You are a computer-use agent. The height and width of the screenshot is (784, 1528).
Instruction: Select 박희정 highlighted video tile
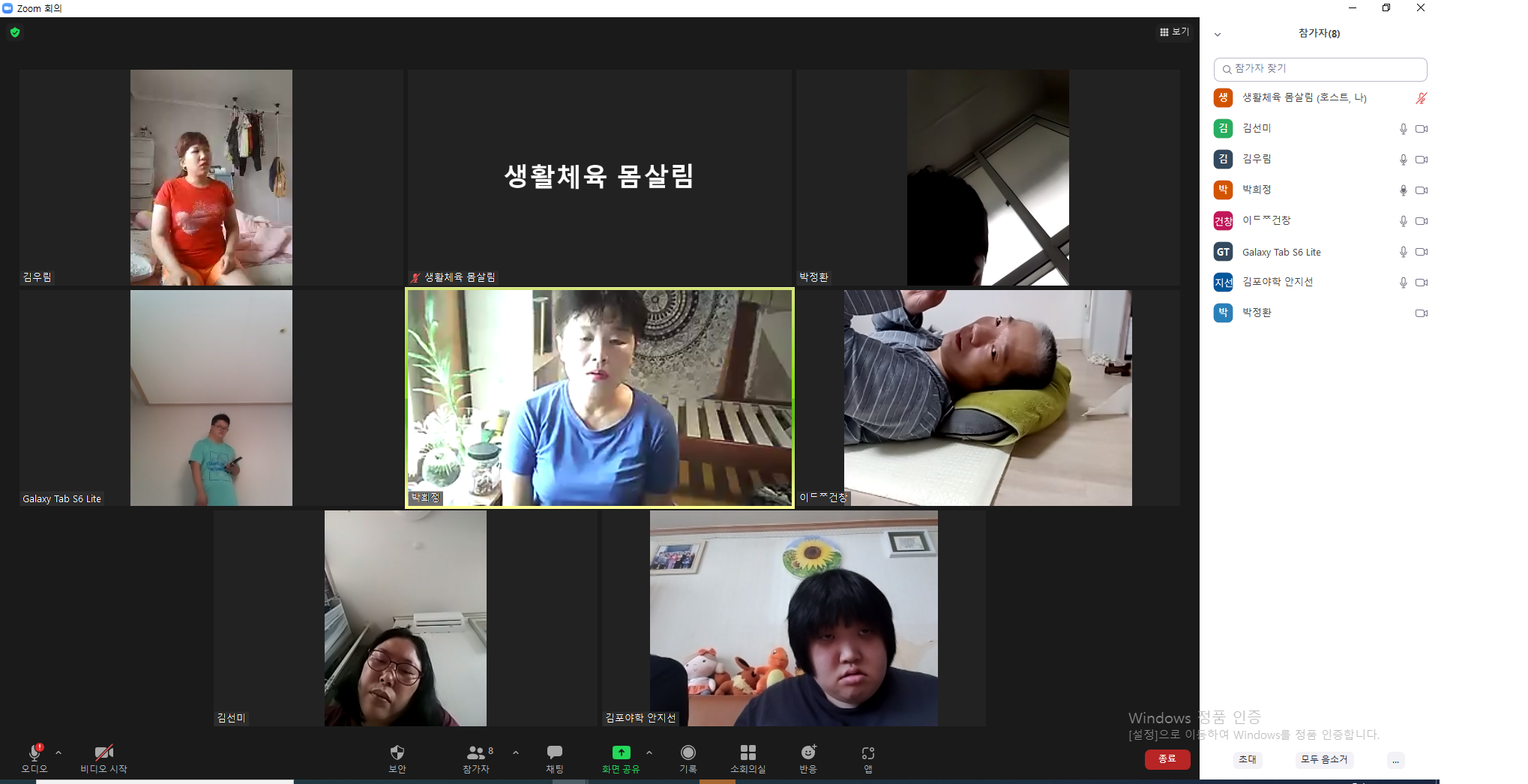(600, 398)
